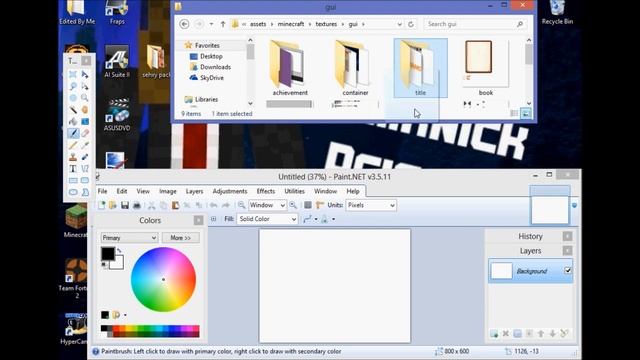Select the Freeform Shape tool

click(85, 192)
